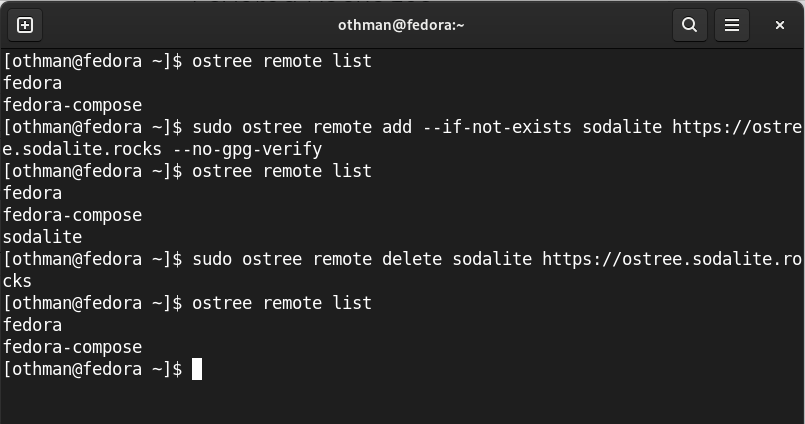Click the very first "fedora" output line
Viewport: 805px width, 424px height.
[x=32, y=83]
